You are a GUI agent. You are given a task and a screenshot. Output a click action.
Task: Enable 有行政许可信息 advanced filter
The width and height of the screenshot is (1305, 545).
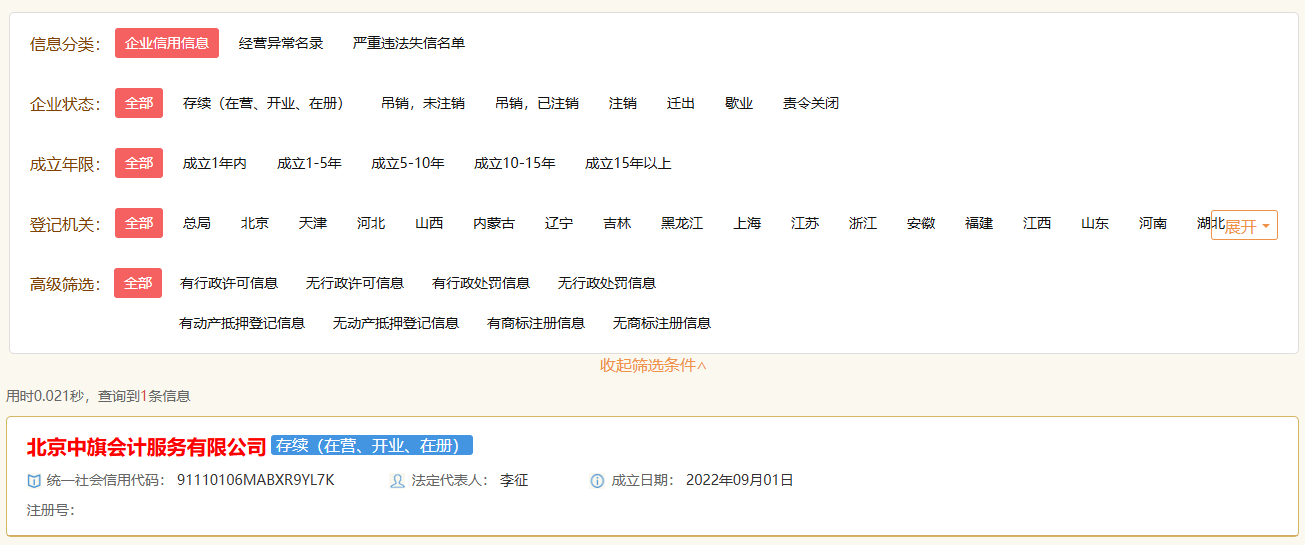click(x=229, y=283)
